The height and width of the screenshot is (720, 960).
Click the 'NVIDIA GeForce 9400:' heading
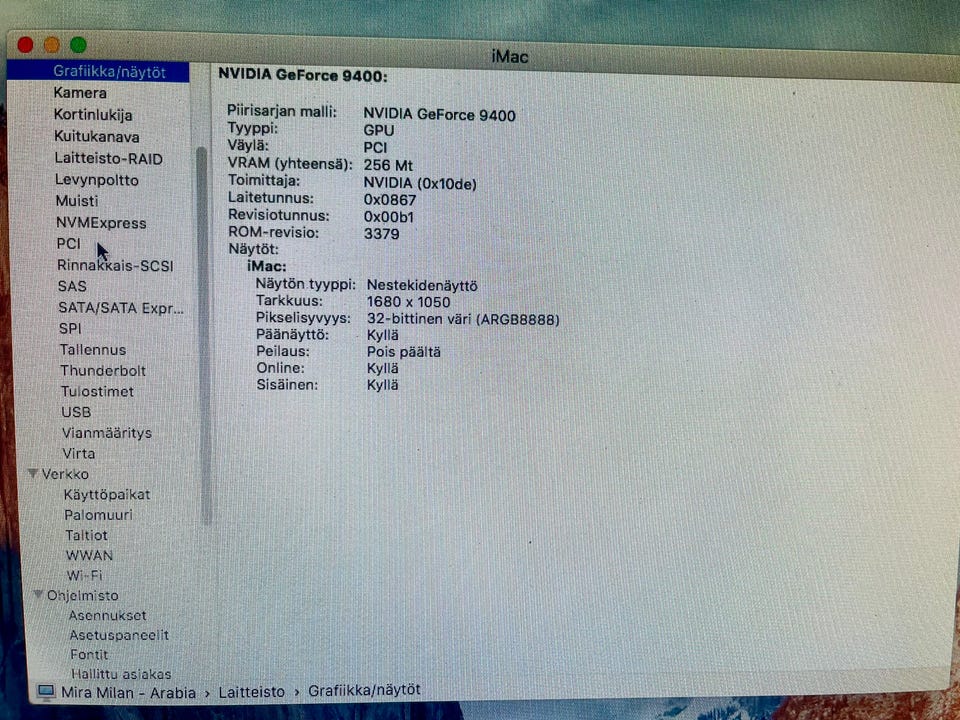click(x=303, y=75)
